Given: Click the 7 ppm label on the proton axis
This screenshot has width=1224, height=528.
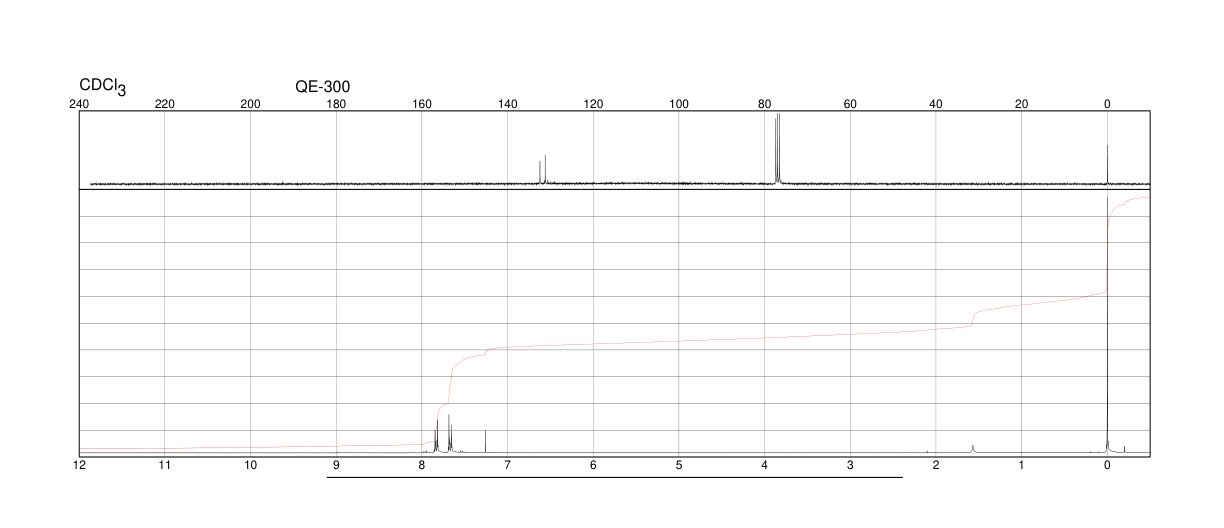Looking at the screenshot, I should click(x=508, y=466).
